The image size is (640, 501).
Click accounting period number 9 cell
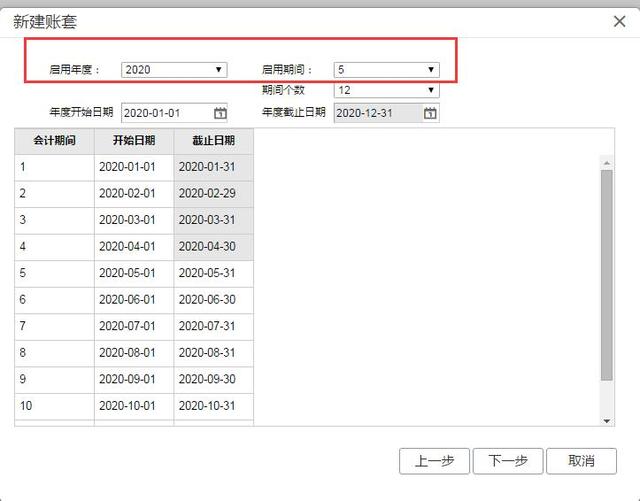tap(54, 380)
